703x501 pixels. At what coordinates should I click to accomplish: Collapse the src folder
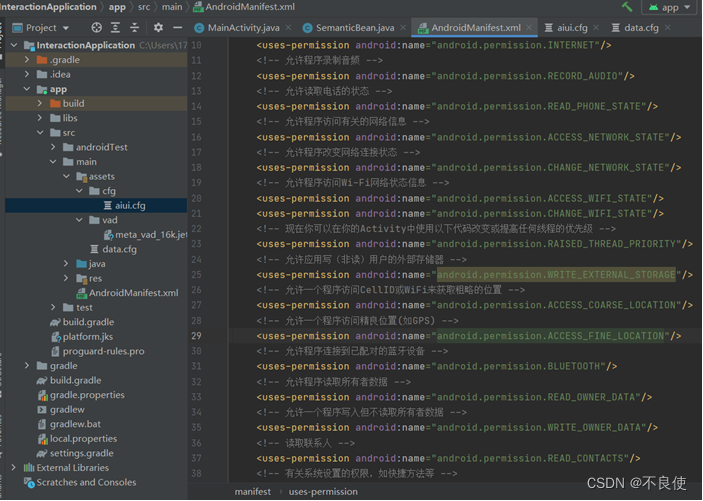[40, 132]
